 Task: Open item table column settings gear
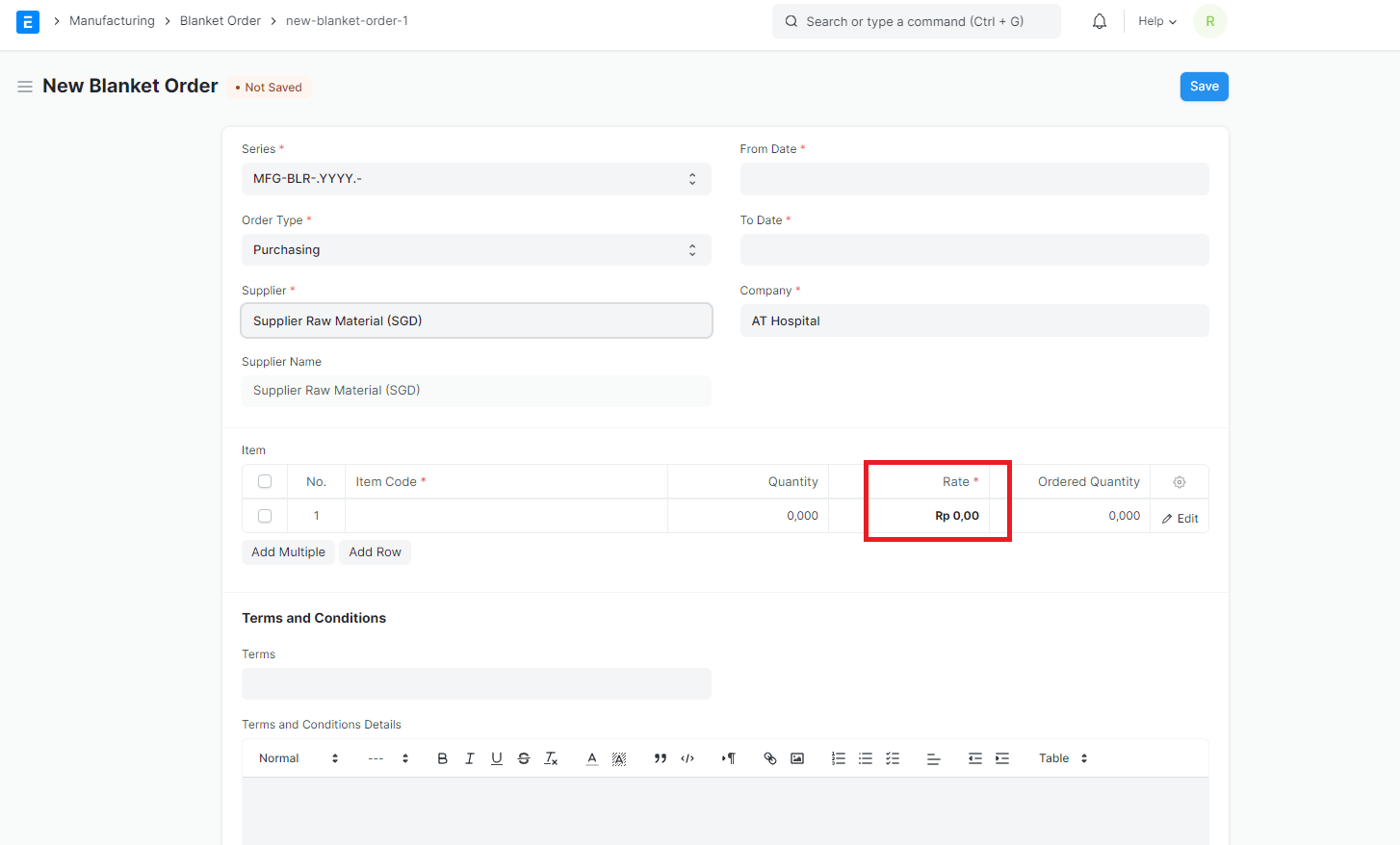[1180, 482]
